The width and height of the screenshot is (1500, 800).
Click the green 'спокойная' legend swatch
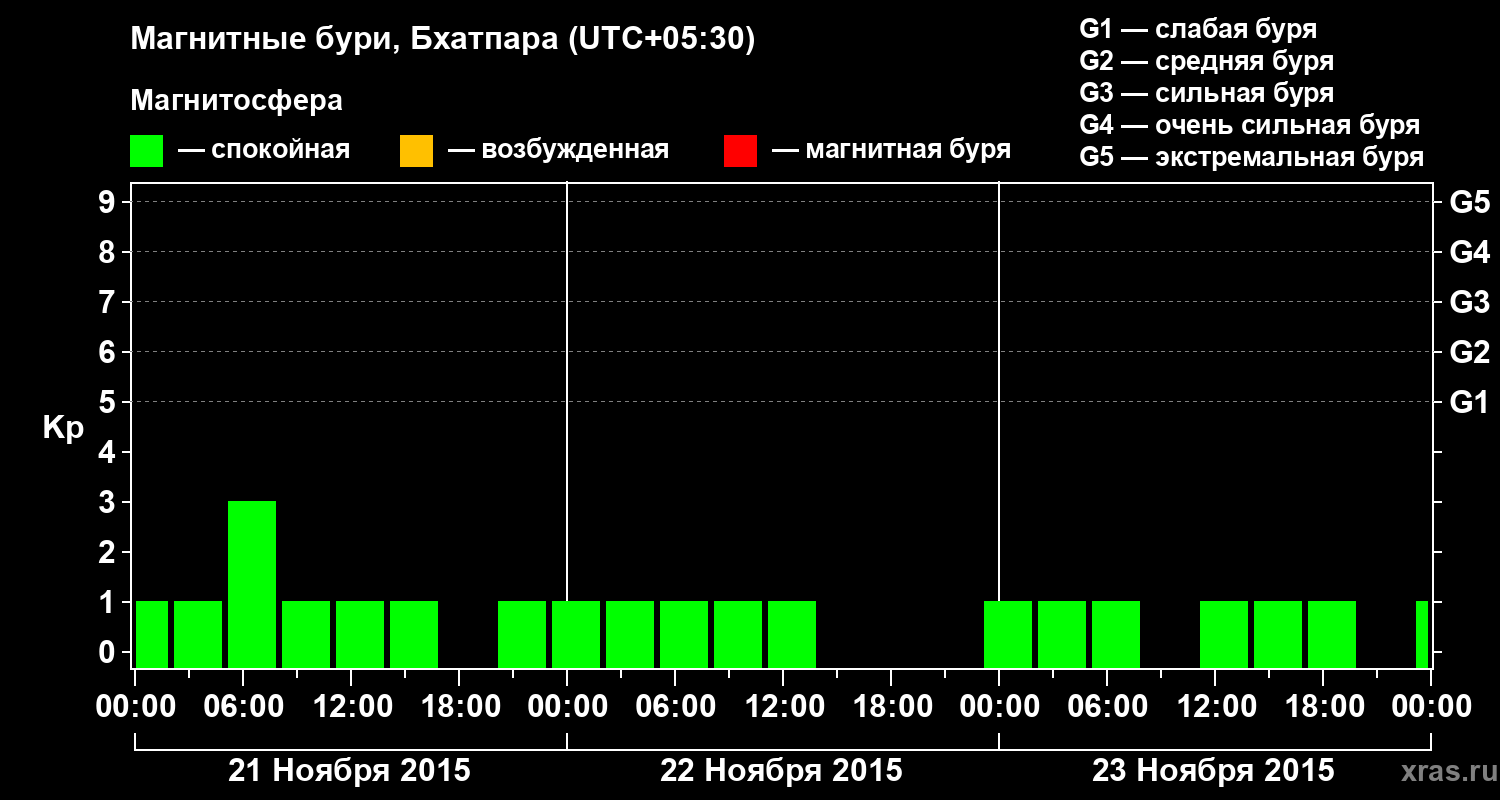(147, 151)
